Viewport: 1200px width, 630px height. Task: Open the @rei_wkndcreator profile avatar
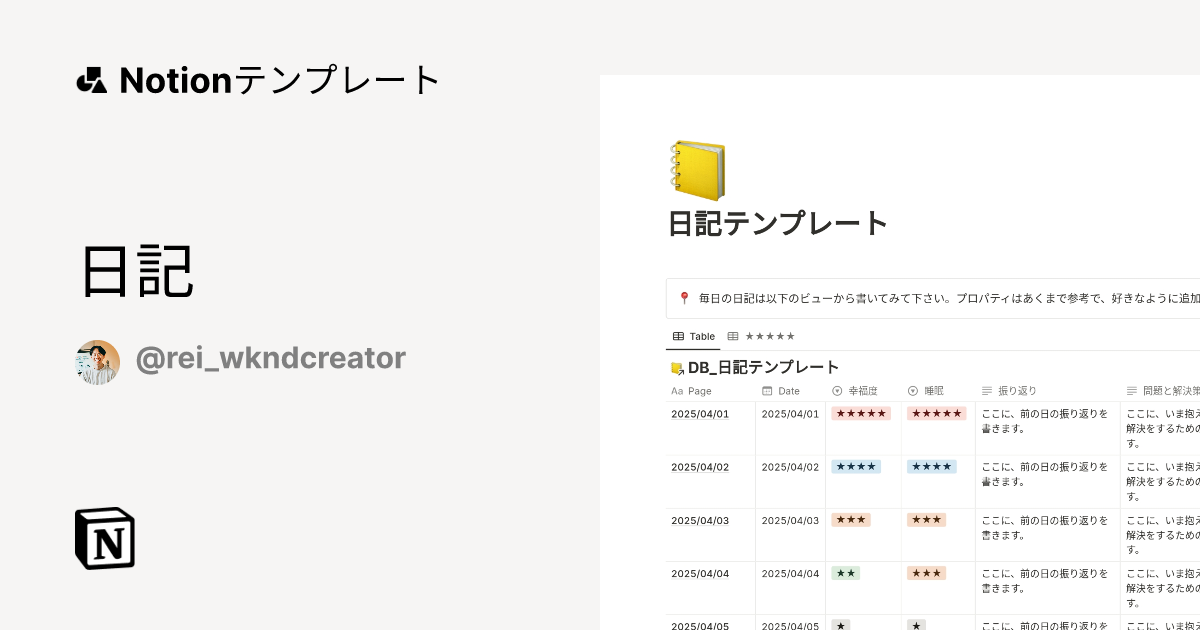click(98, 362)
